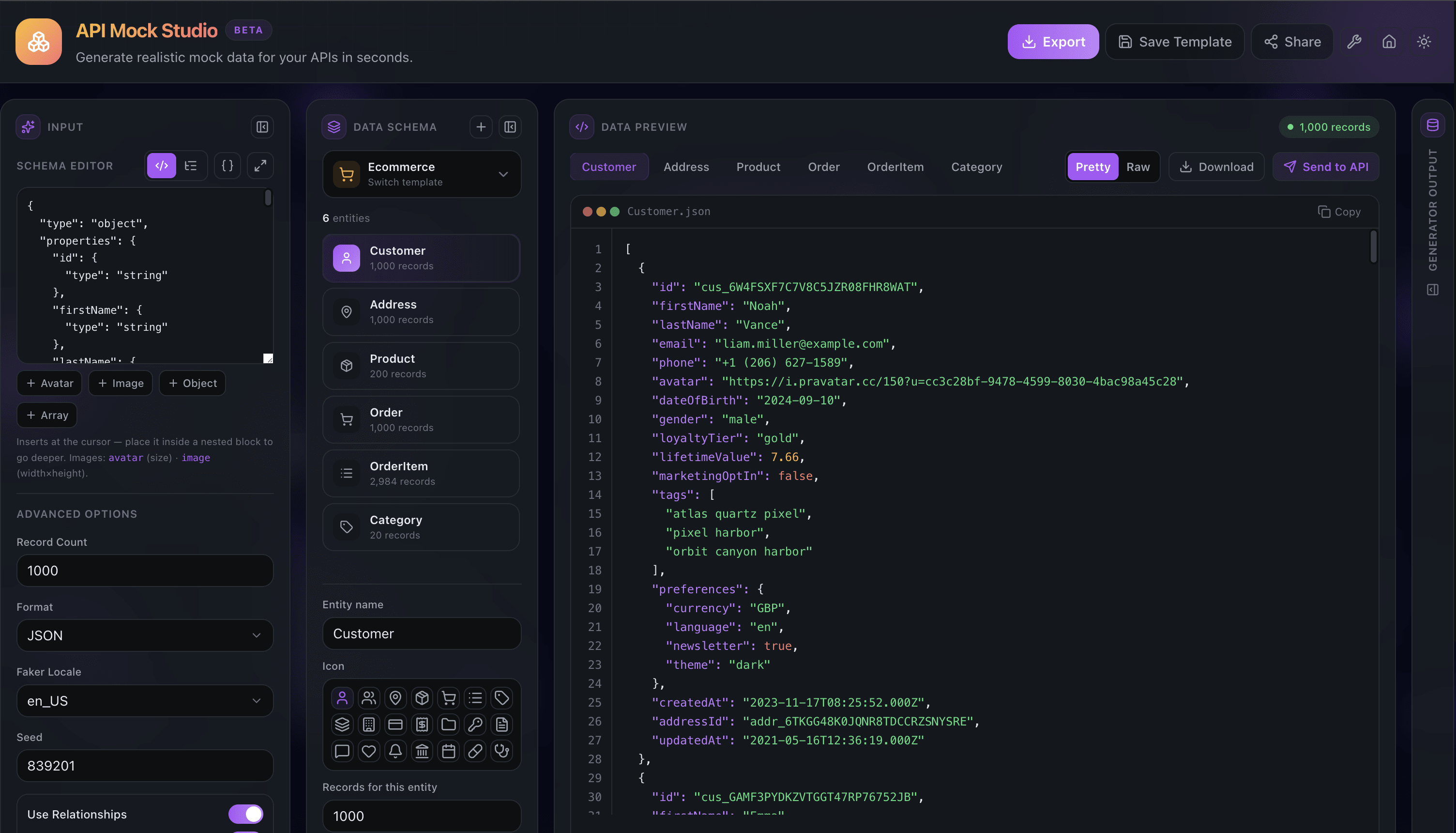This screenshot has height=833, width=1456.
Task: Collapse the Input panel with its sidebar icon
Action: pyautogui.click(x=262, y=127)
